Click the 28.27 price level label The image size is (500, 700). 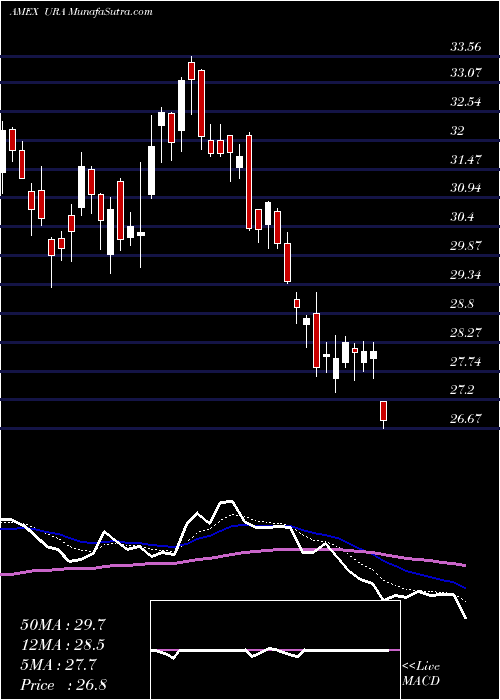click(x=466, y=333)
